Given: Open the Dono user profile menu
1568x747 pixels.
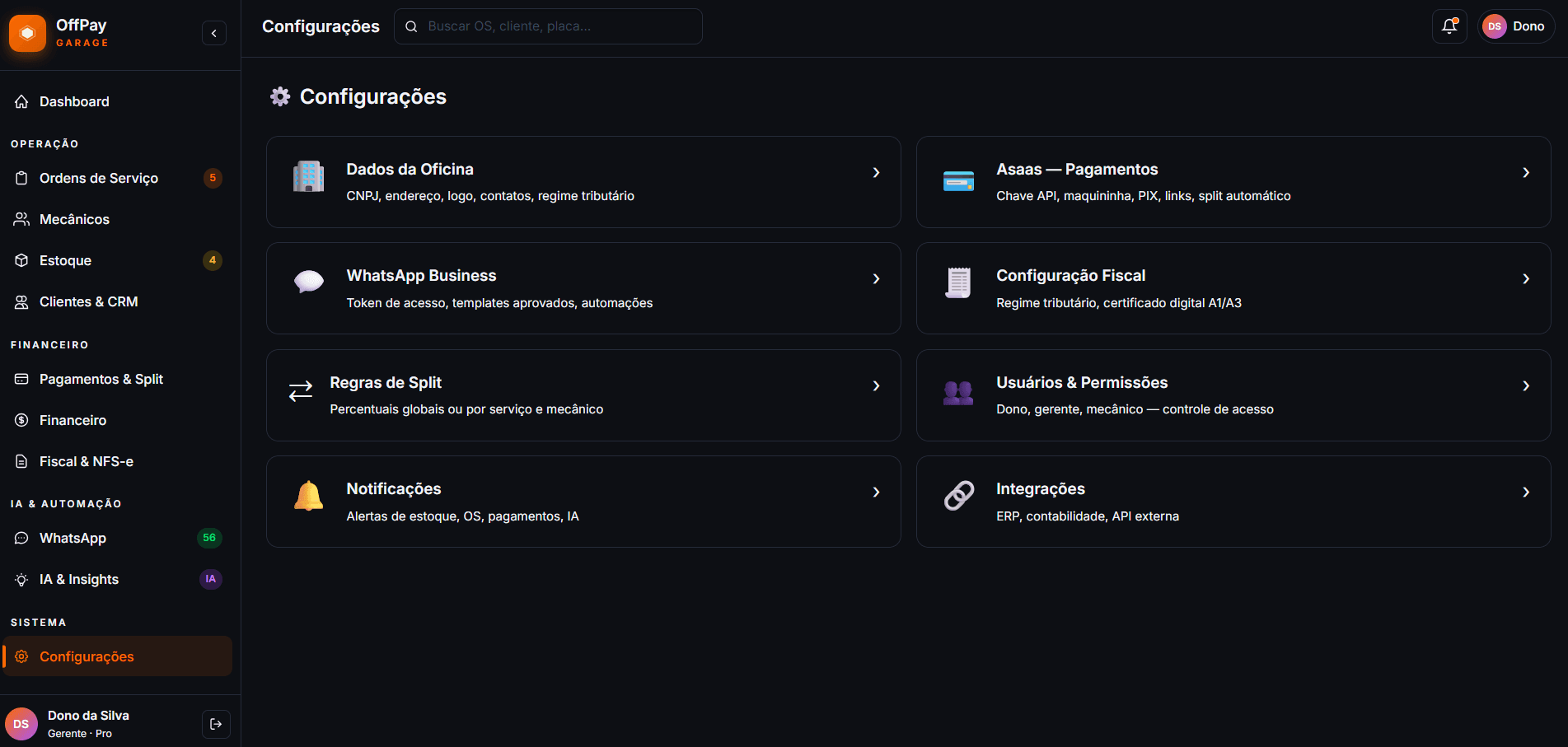Looking at the screenshot, I should coord(1516,26).
